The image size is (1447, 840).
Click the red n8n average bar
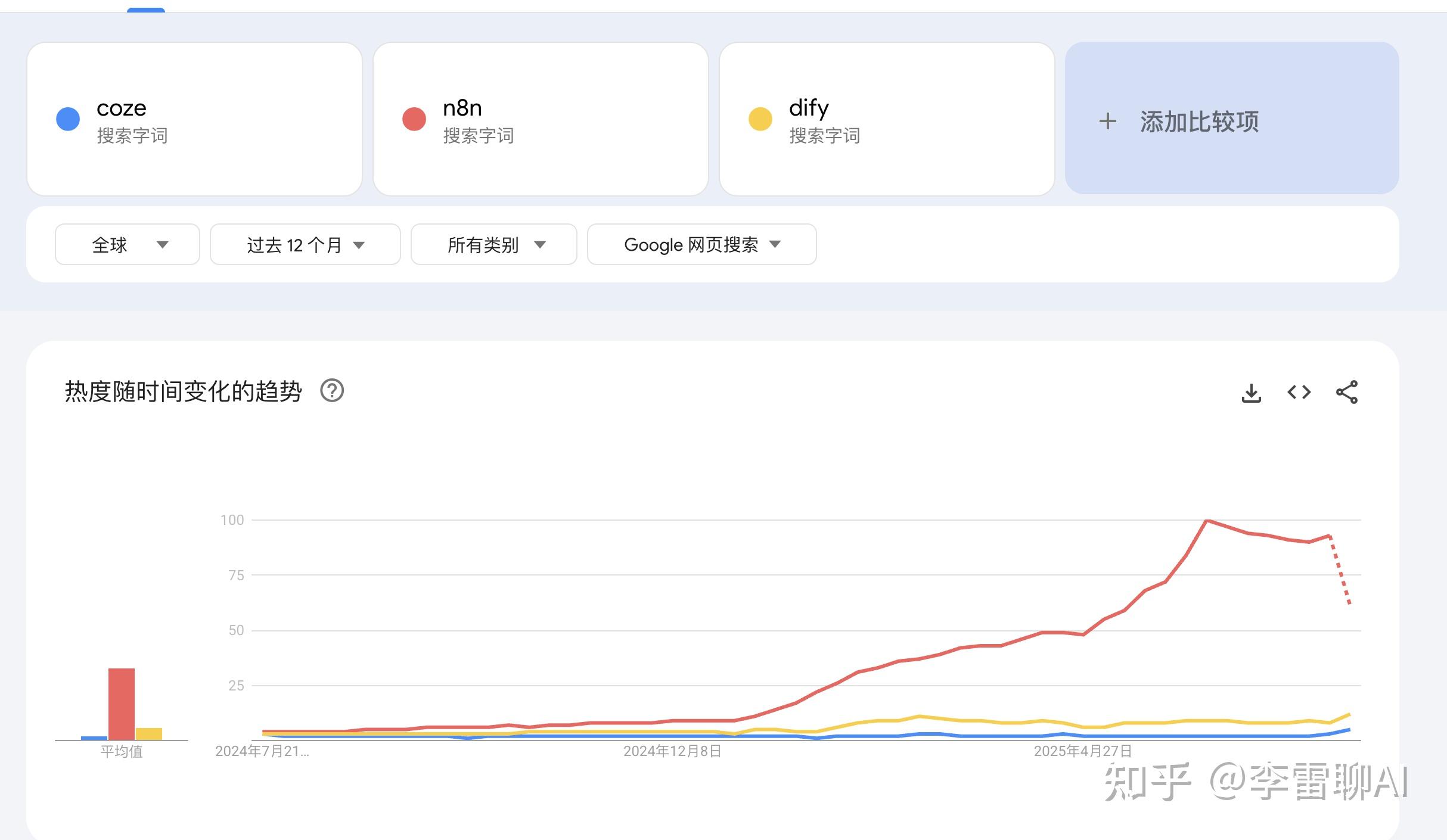(x=121, y=704)
